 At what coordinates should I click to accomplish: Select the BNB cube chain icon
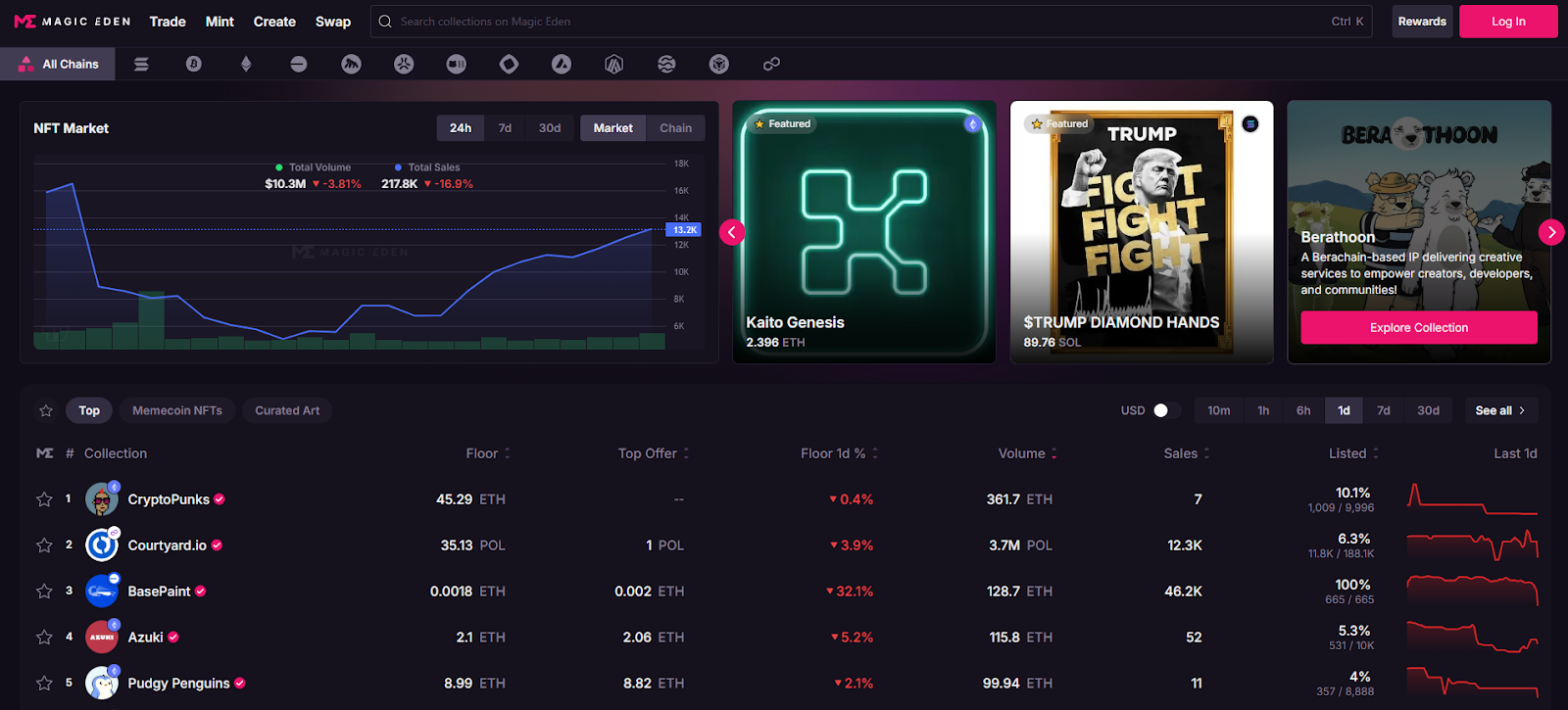click(719, 65)
